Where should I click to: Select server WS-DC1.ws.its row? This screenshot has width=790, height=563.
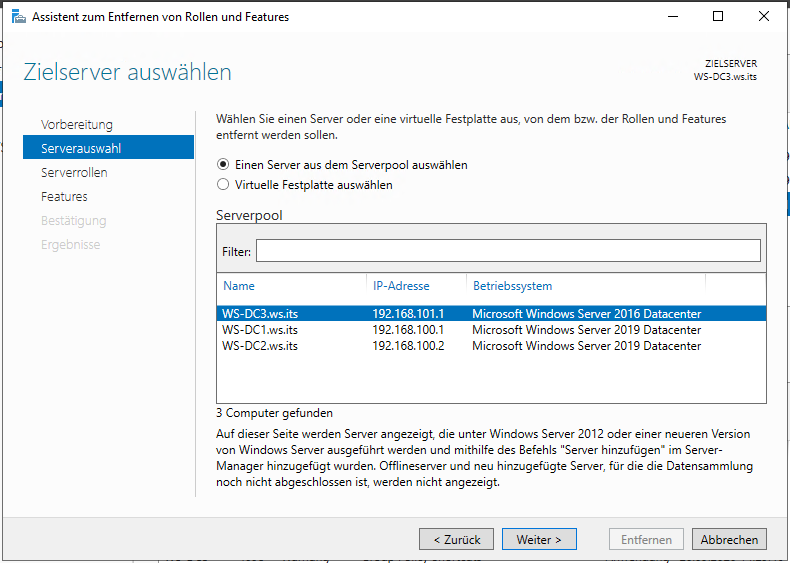[491, 330]
